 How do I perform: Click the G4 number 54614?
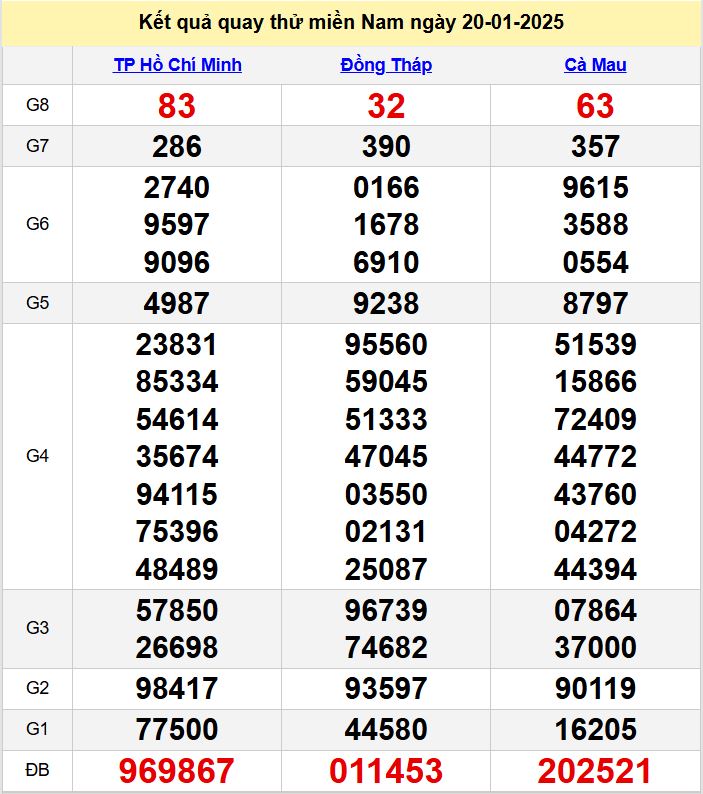pyautogui.click(x=177, y=419)
